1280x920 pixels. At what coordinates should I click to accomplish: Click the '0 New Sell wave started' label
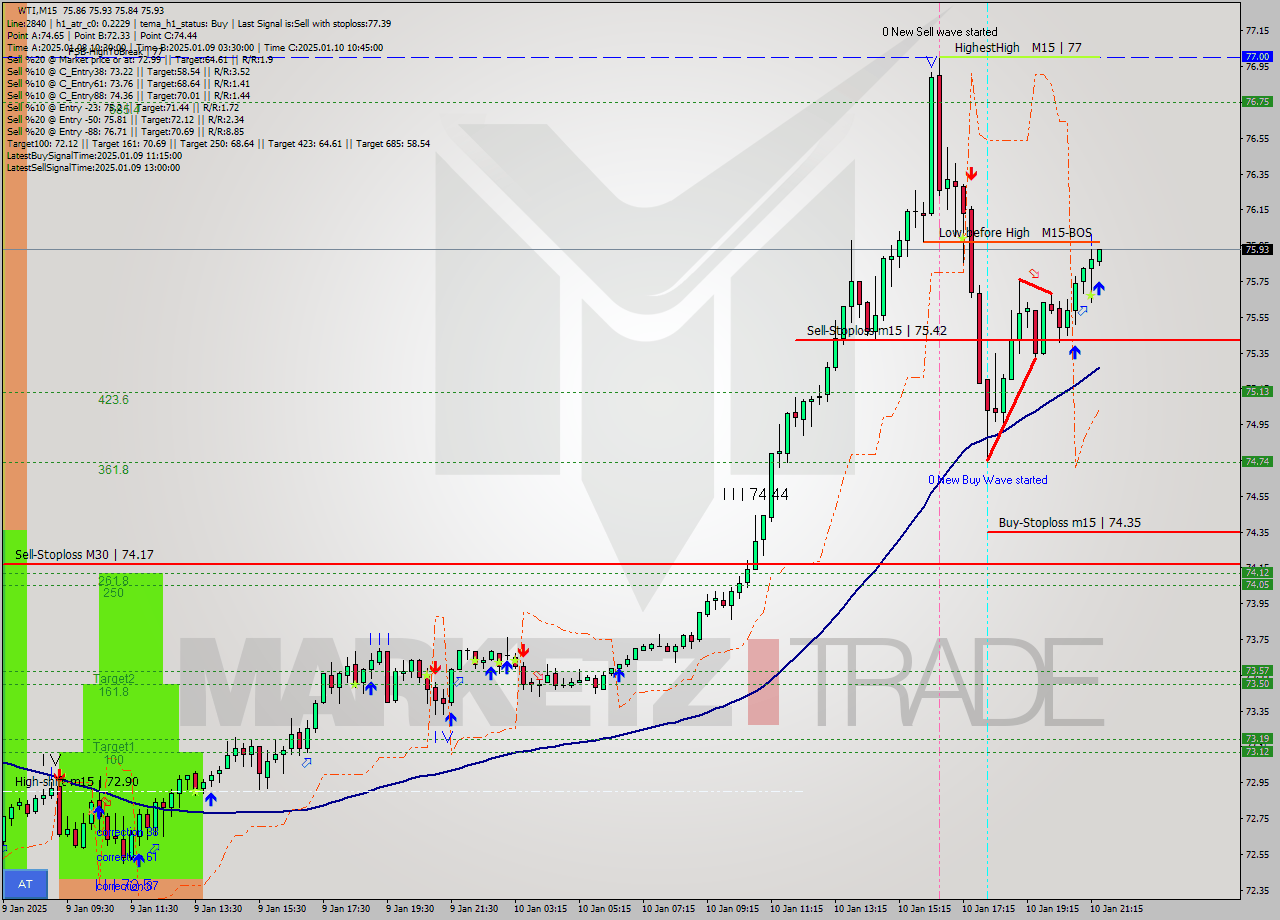939,32
